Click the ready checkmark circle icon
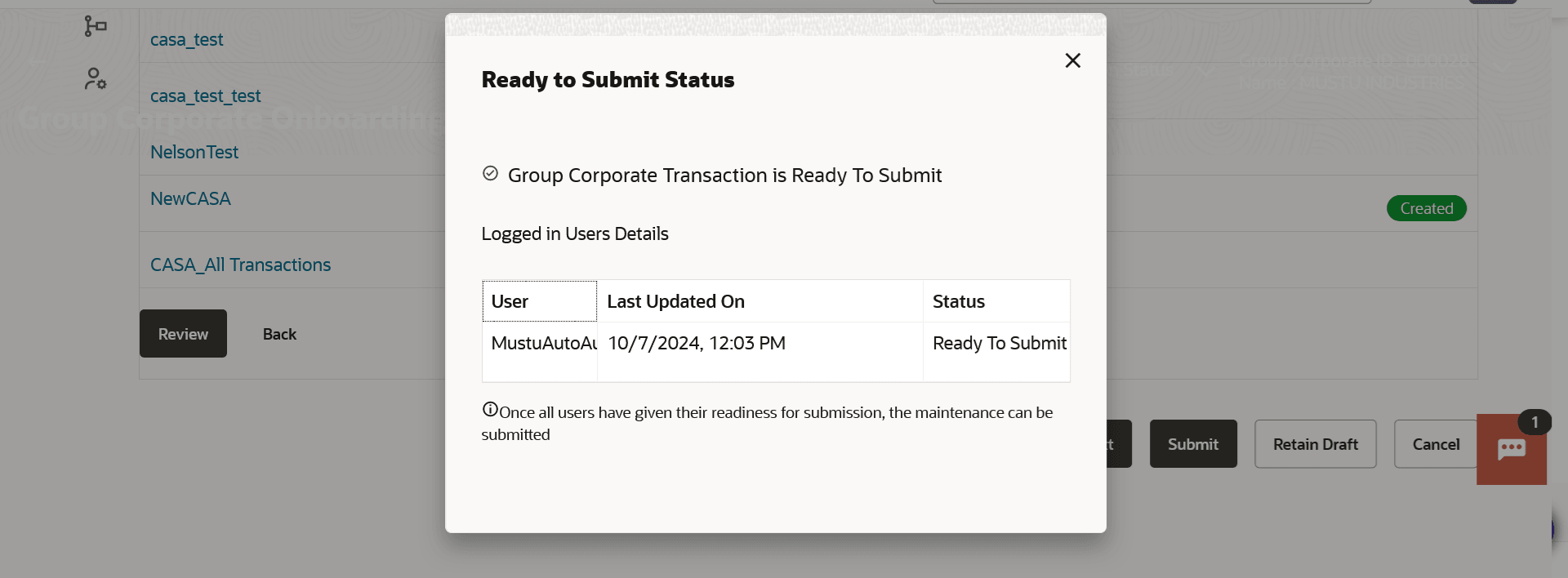The image size is (1568, 578). [490, 173]
